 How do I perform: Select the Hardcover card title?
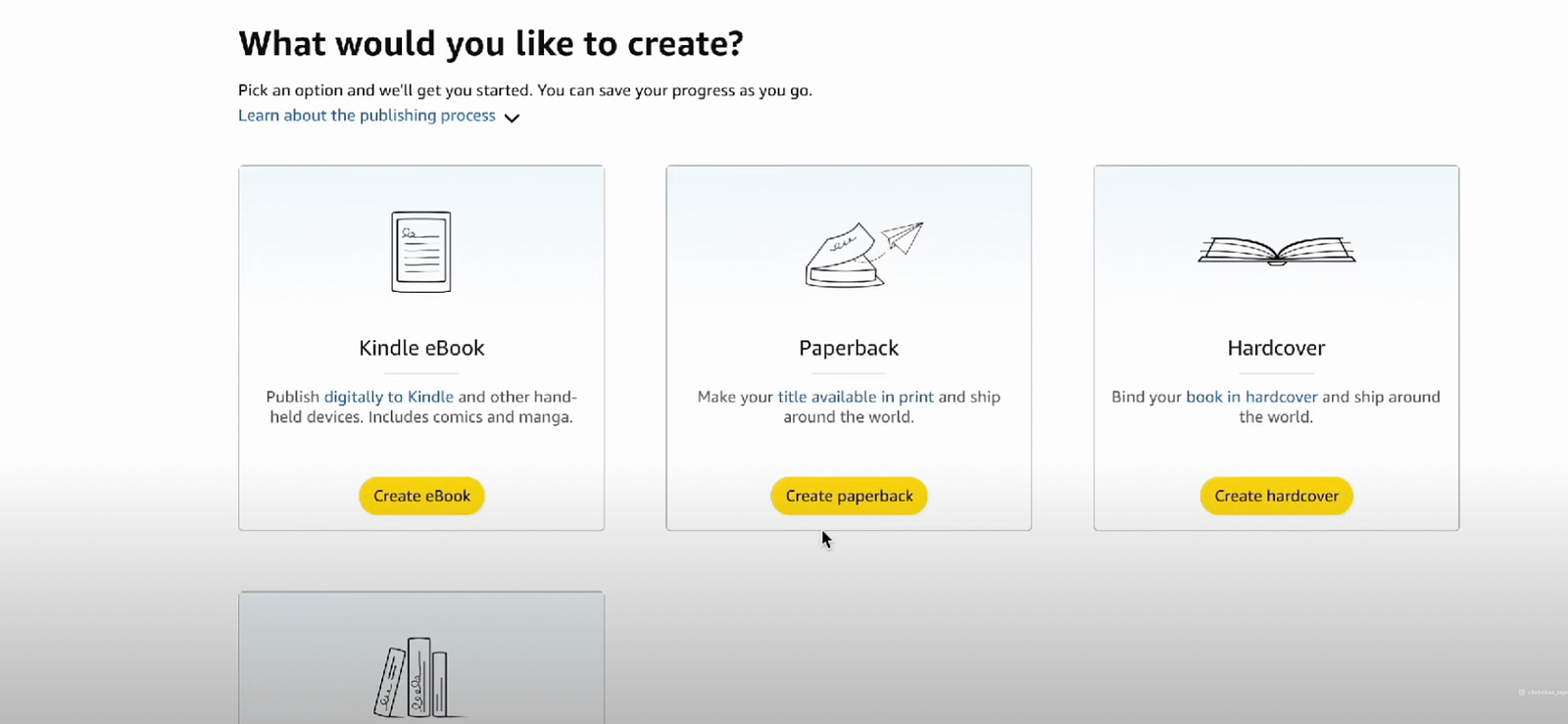click(1276, 348)
